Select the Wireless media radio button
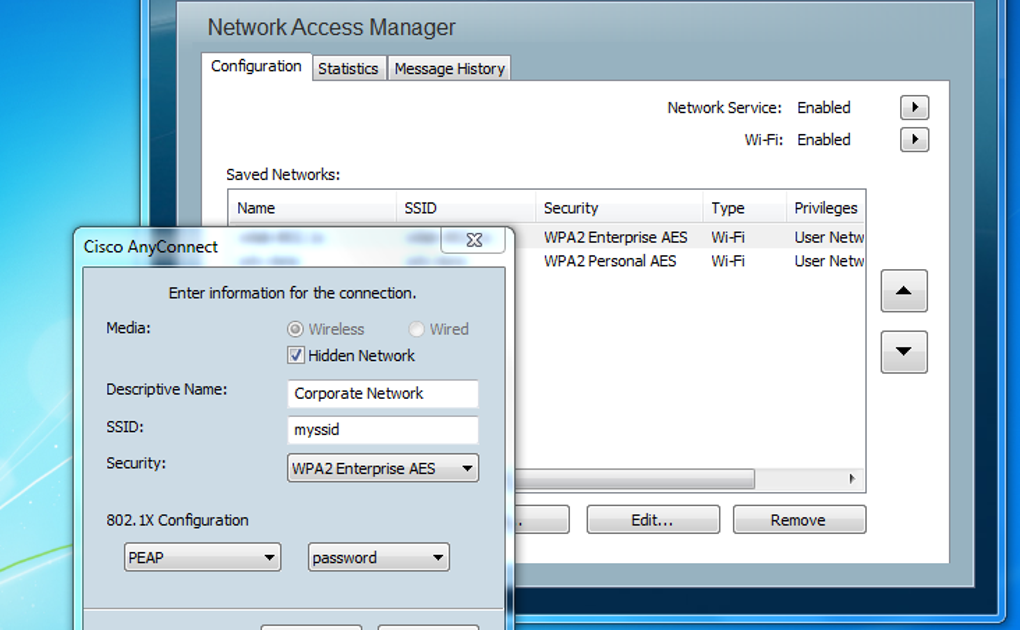The width and height of the screenshot is (1020, 630). tap(295, 329)
